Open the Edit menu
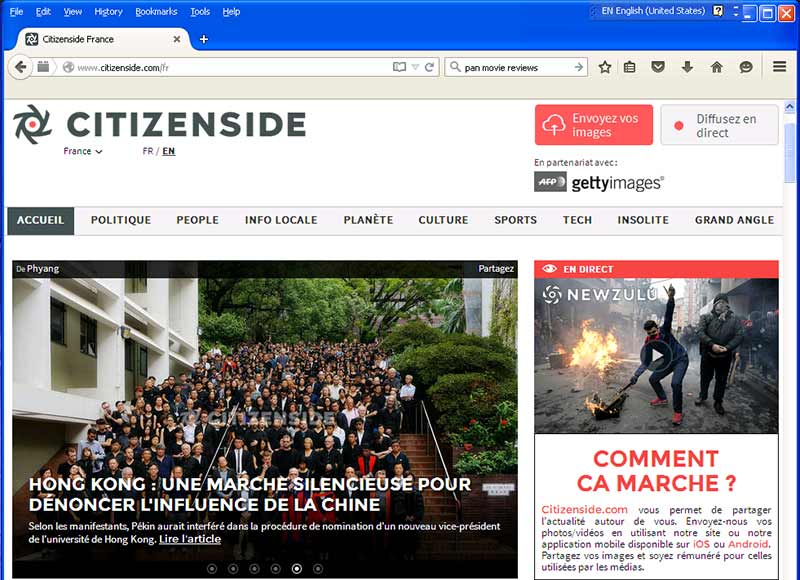The image size is (800, 580). point(43,11)
